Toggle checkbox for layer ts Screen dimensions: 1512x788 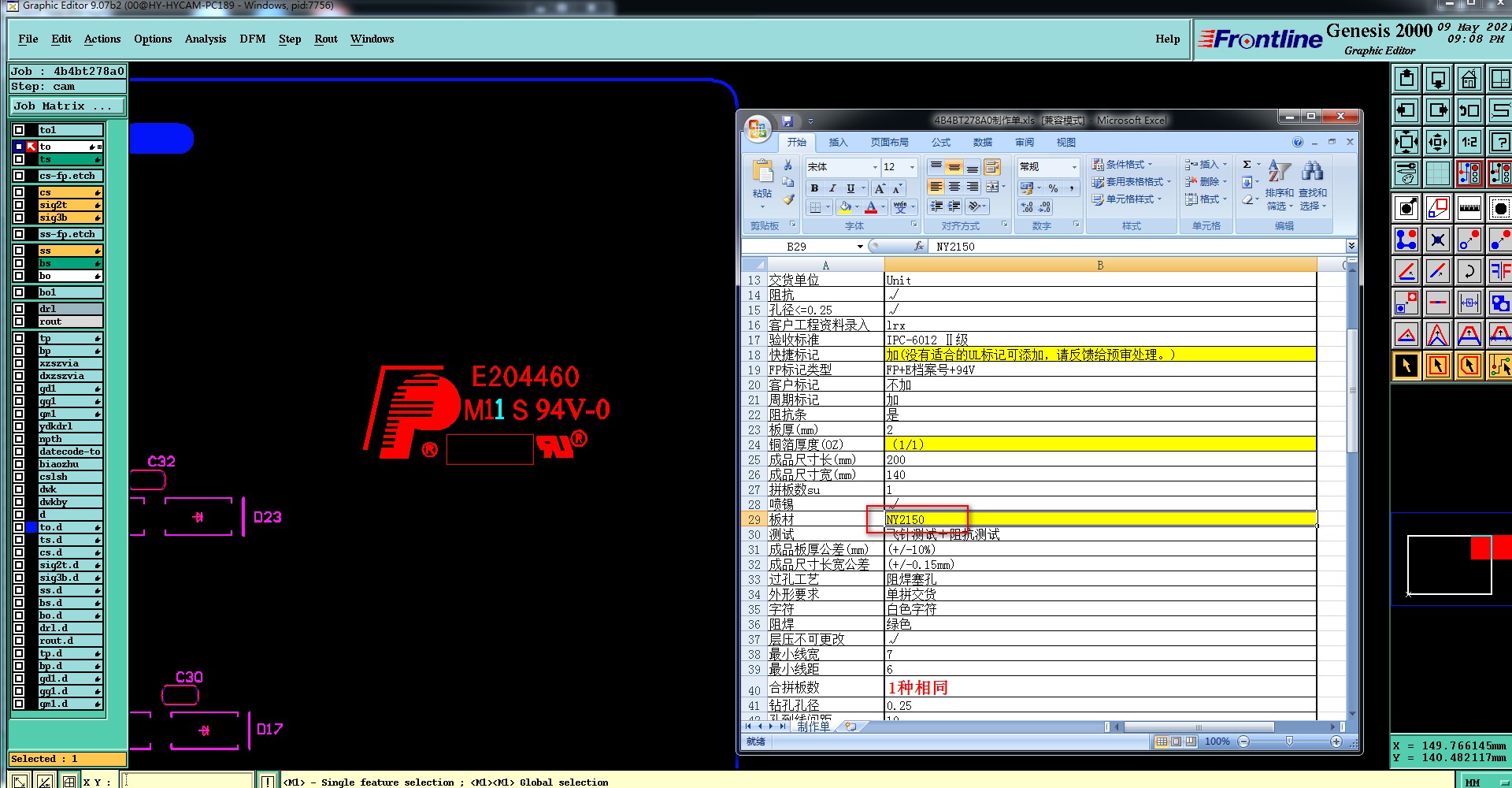[x=19, y=159]
